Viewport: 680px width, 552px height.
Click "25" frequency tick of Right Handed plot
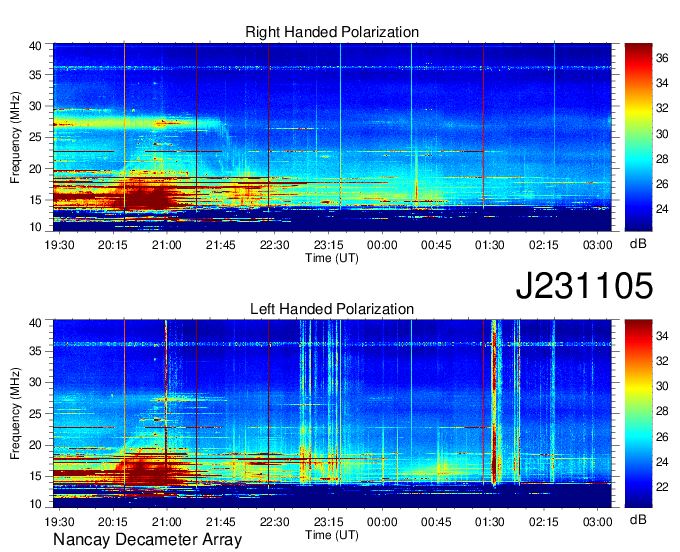[36, 137]
